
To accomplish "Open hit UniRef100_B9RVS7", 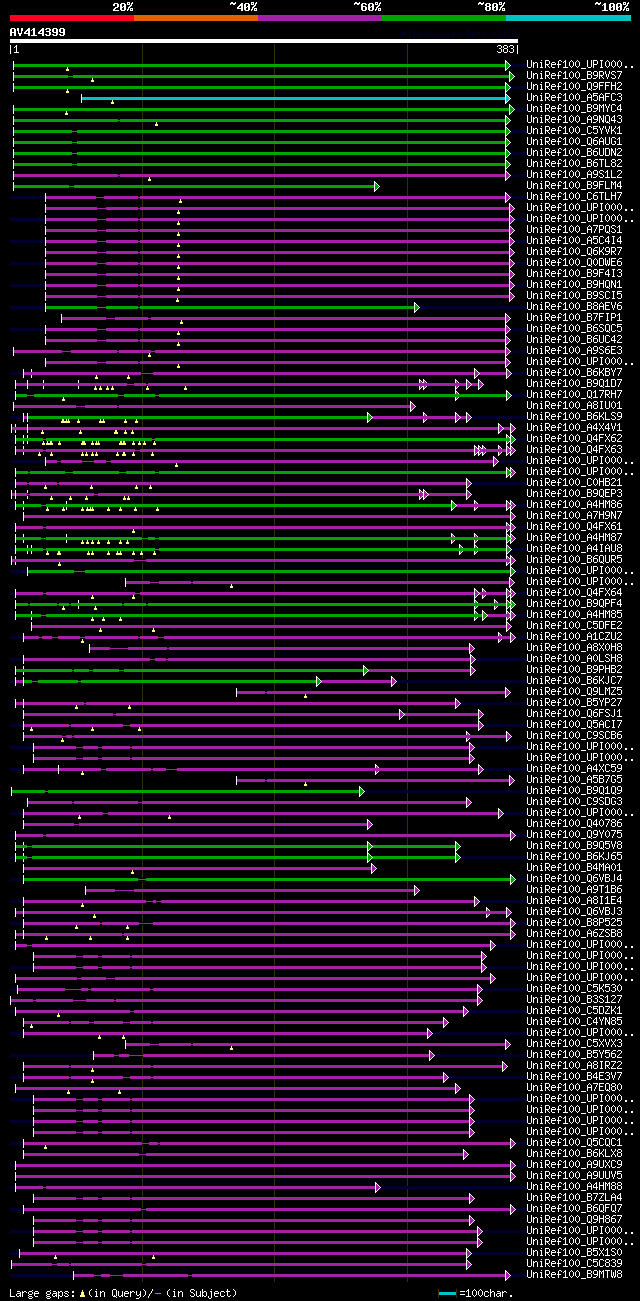I will (x=574, y=75).
